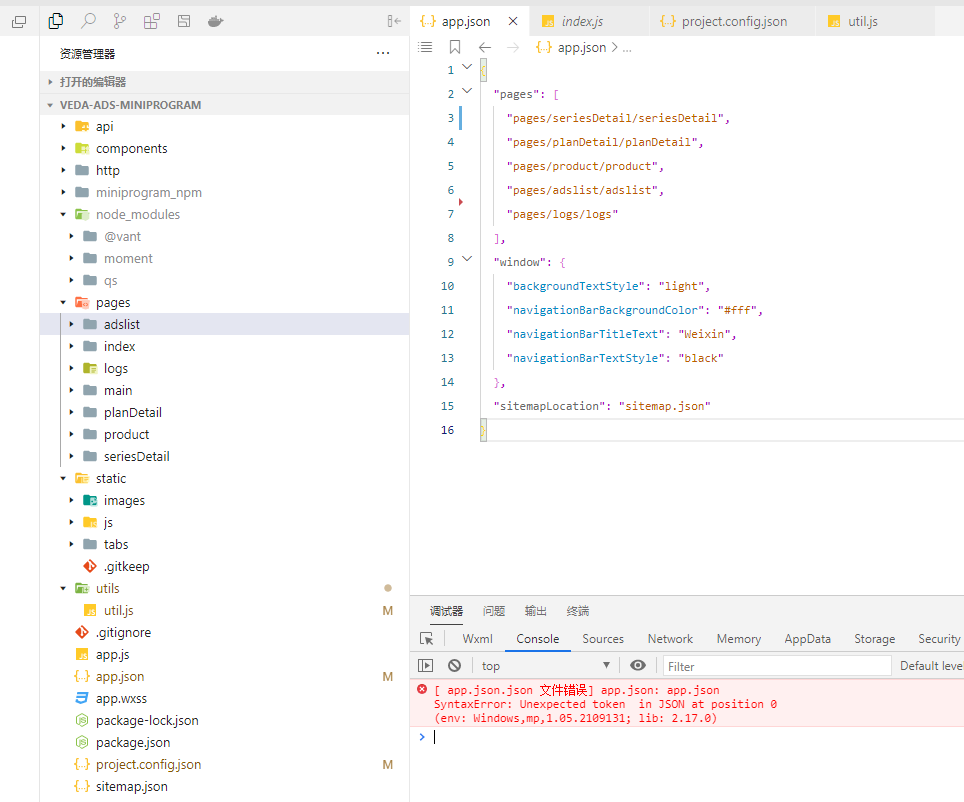The image size is (964, 802).
Task: Click the red error icon in console
Action: [x=422, y=689]
